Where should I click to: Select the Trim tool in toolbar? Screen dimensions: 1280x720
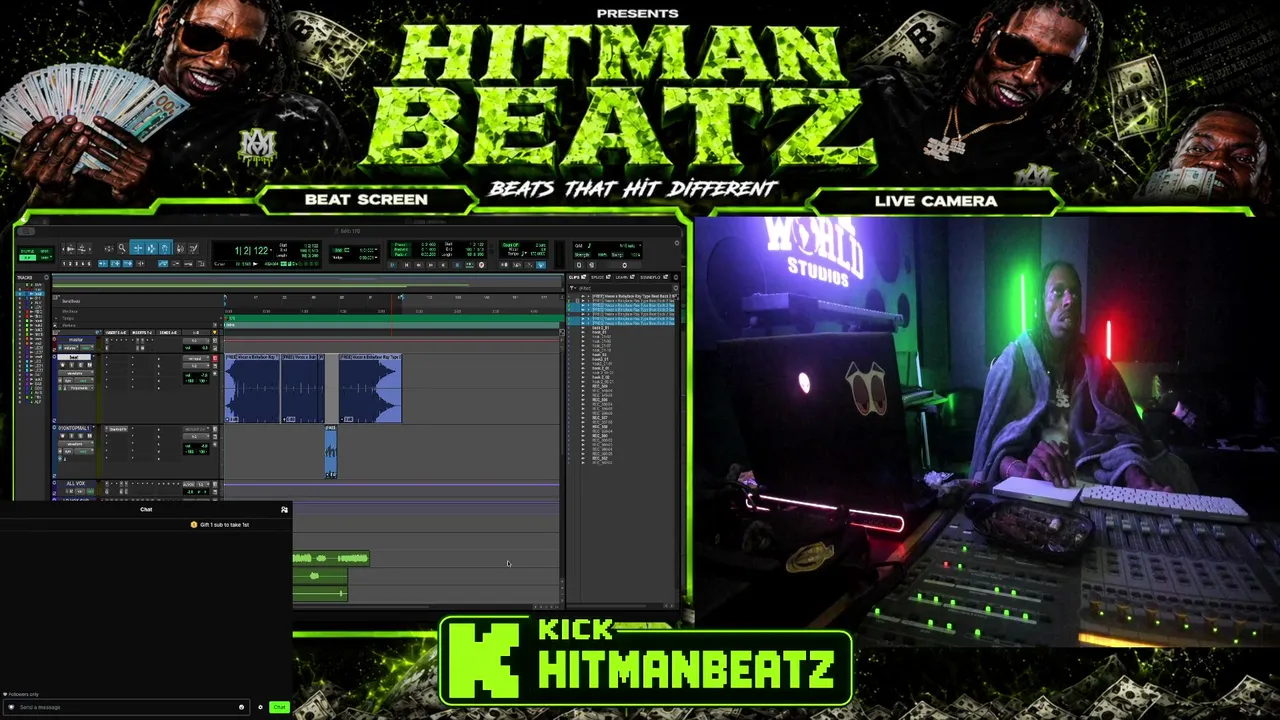(138, 248)
